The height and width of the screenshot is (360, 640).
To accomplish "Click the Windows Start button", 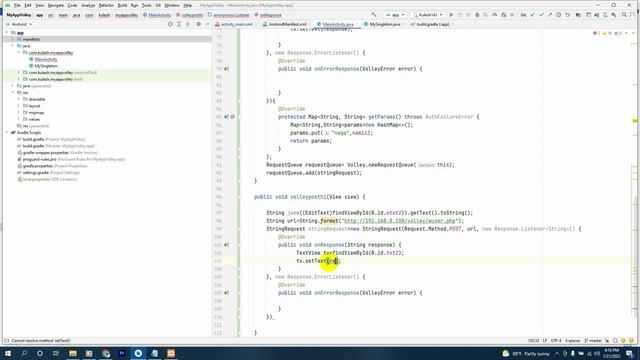I will (x=8, y=353).
